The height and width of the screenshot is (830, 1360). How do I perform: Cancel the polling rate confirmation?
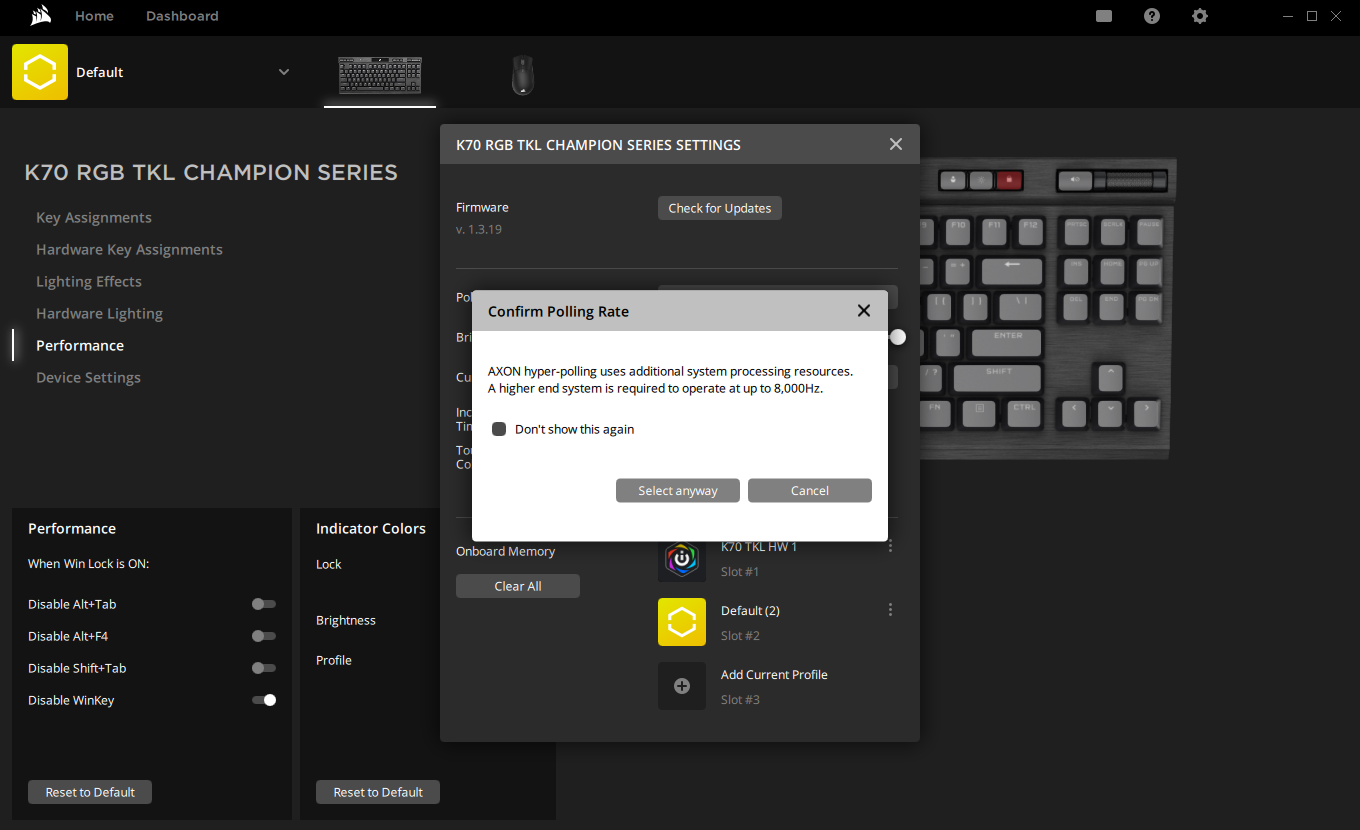810,491
